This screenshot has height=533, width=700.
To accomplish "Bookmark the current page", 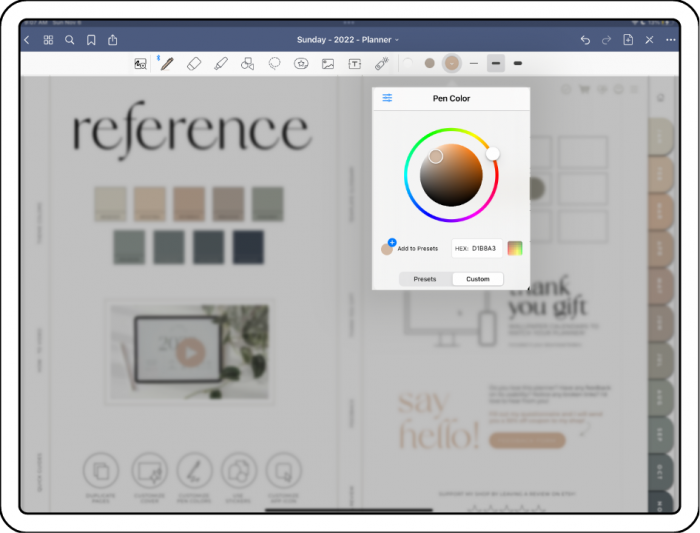I will [91, 40].
